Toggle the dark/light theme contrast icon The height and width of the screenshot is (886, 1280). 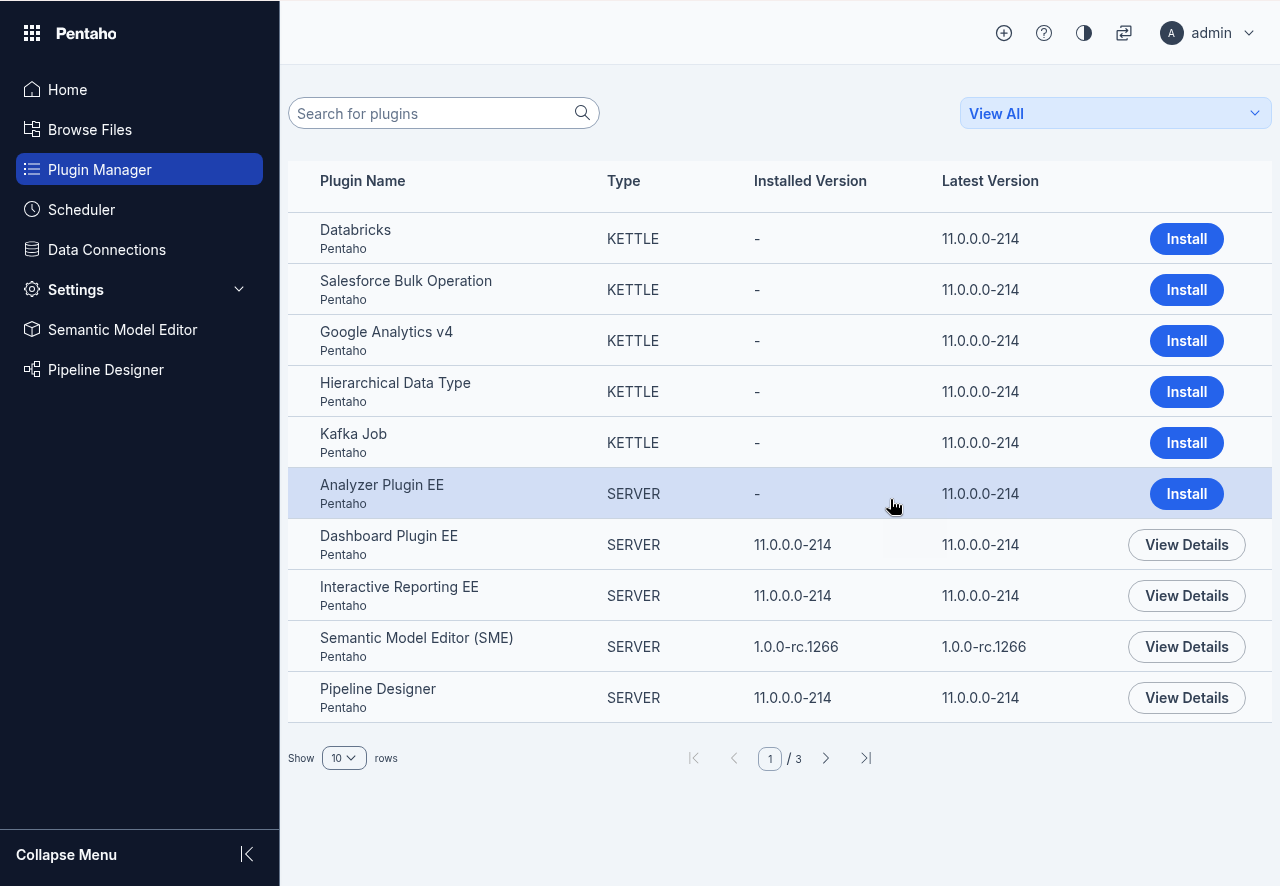click(1084, 33)
